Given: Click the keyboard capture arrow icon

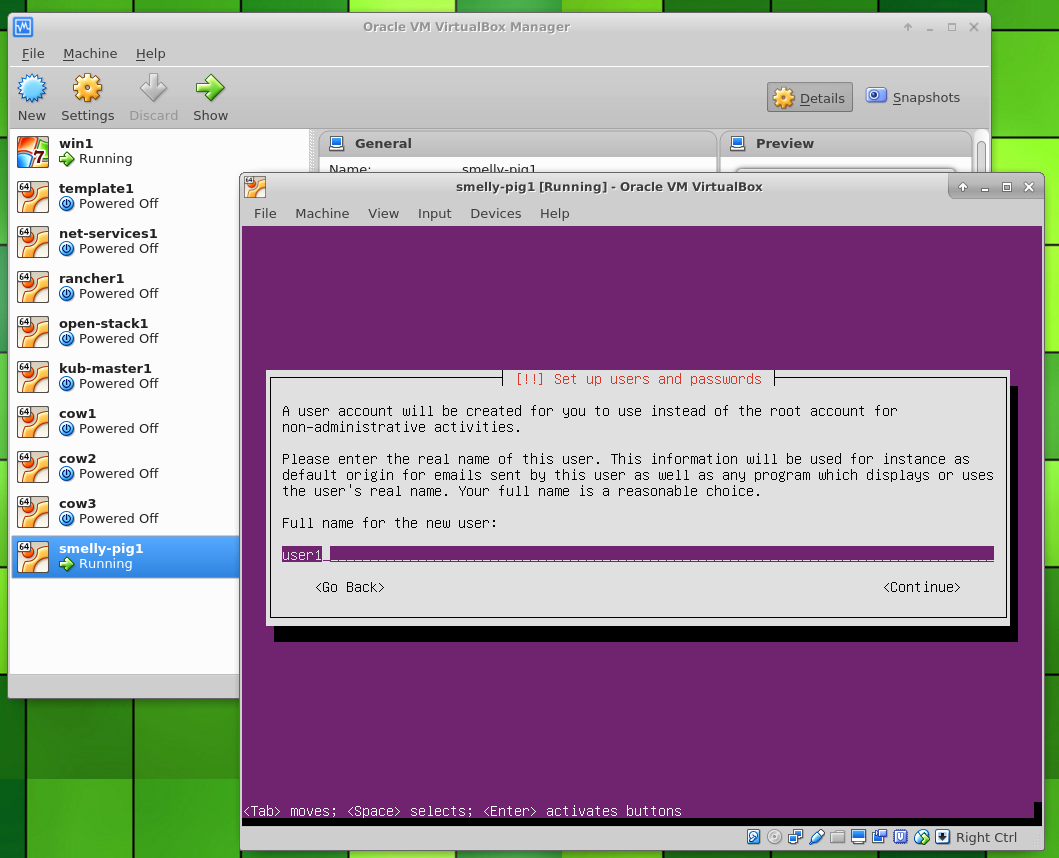Looking at the screenshot, I should [942, 837].
